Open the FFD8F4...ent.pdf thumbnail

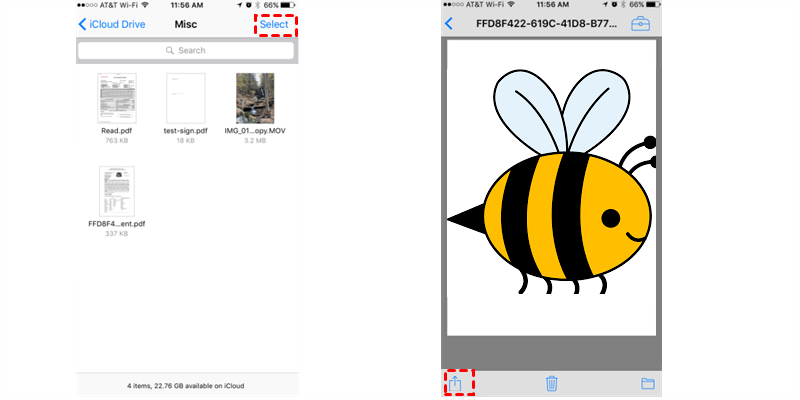click(x=117, y=191)
